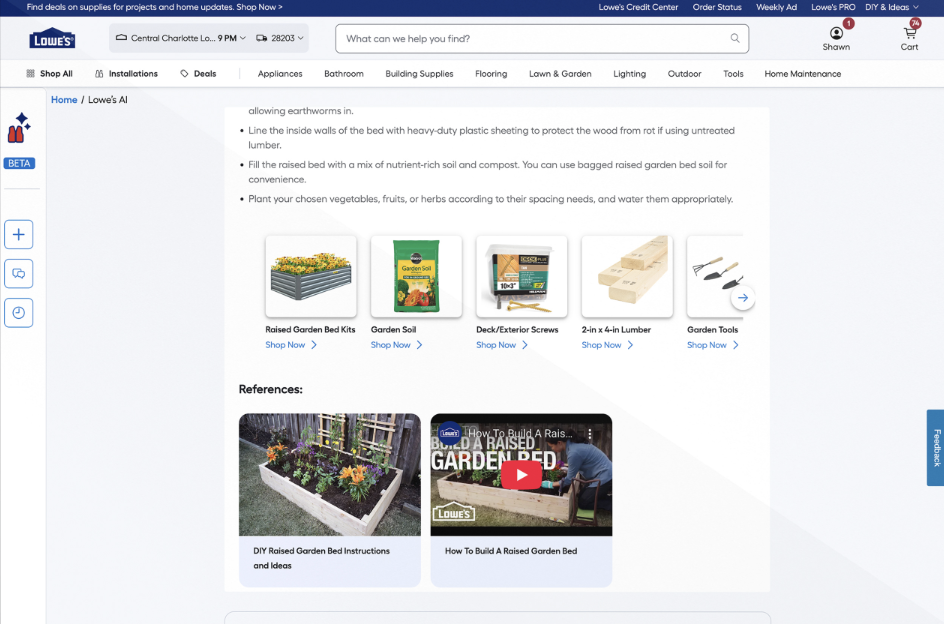Click 'DIY Raised Garden Bed Instructions and Ideas' caption

point(321,558)
